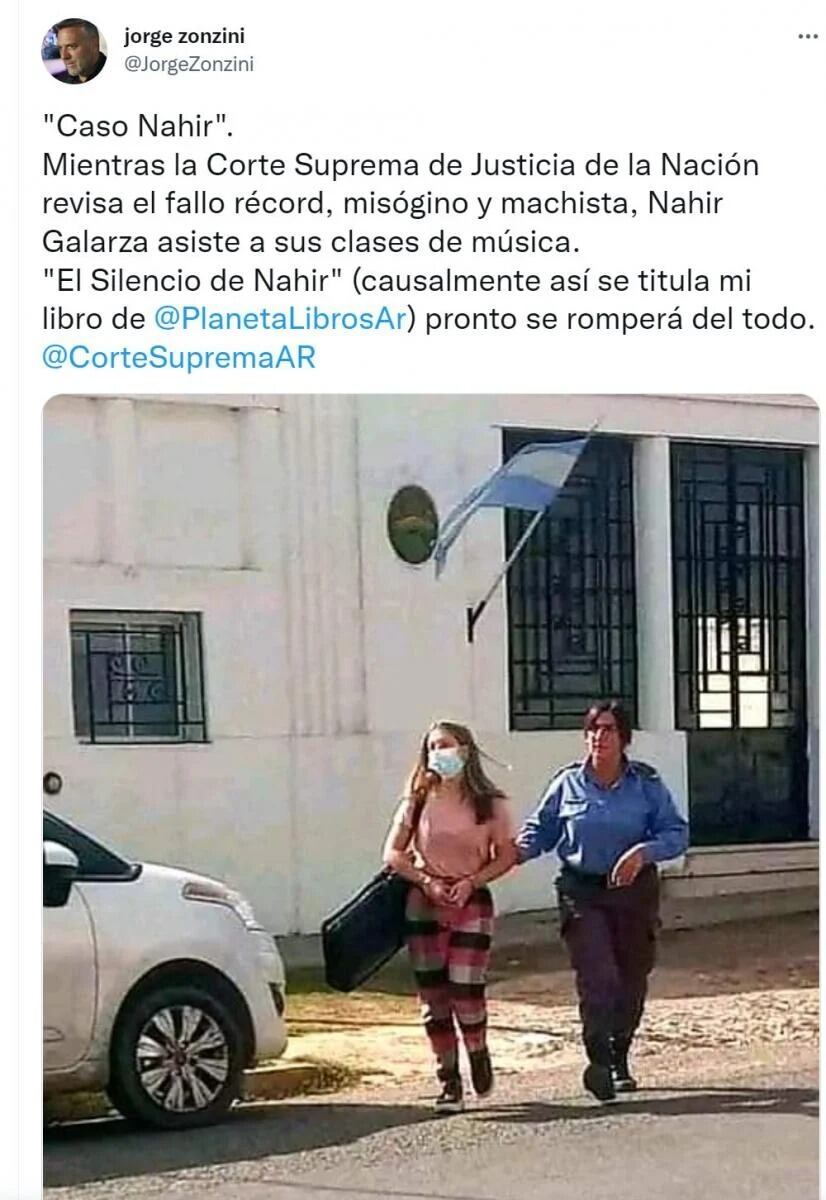Open the jorge zonzini display name link
The image size is (826, 1200).
(x=184, y=37)
